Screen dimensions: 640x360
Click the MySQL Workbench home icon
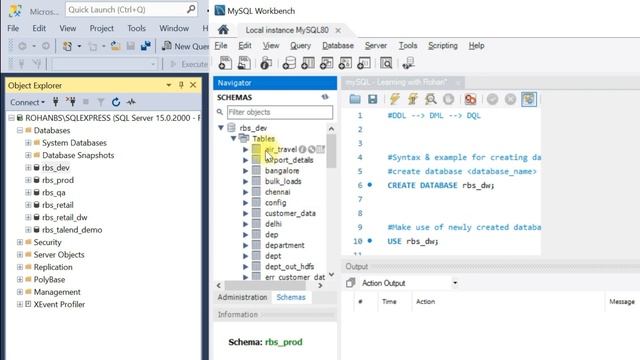coord(223,30)
